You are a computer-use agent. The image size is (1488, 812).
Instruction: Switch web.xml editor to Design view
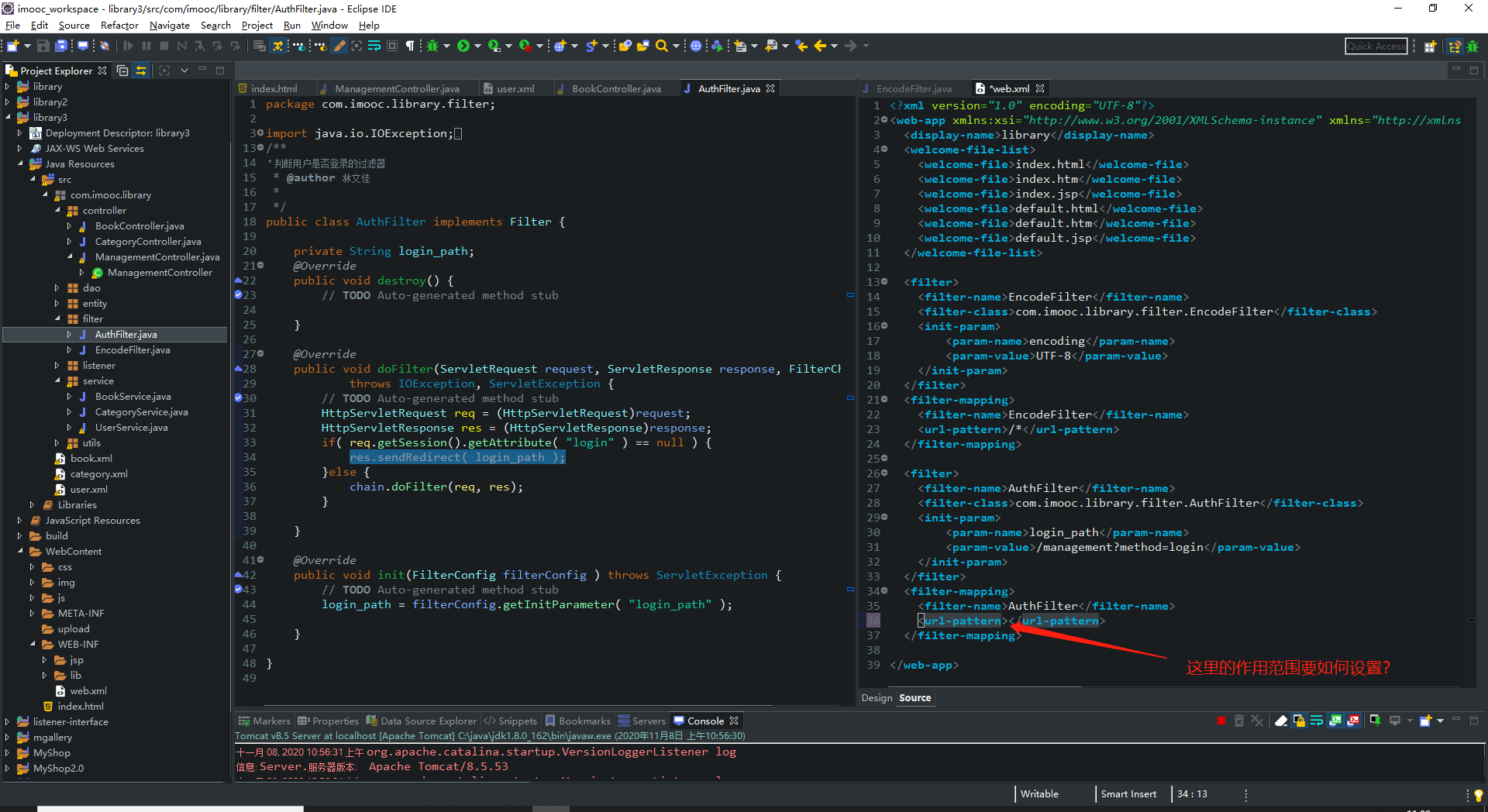click(x=877, y=698)
